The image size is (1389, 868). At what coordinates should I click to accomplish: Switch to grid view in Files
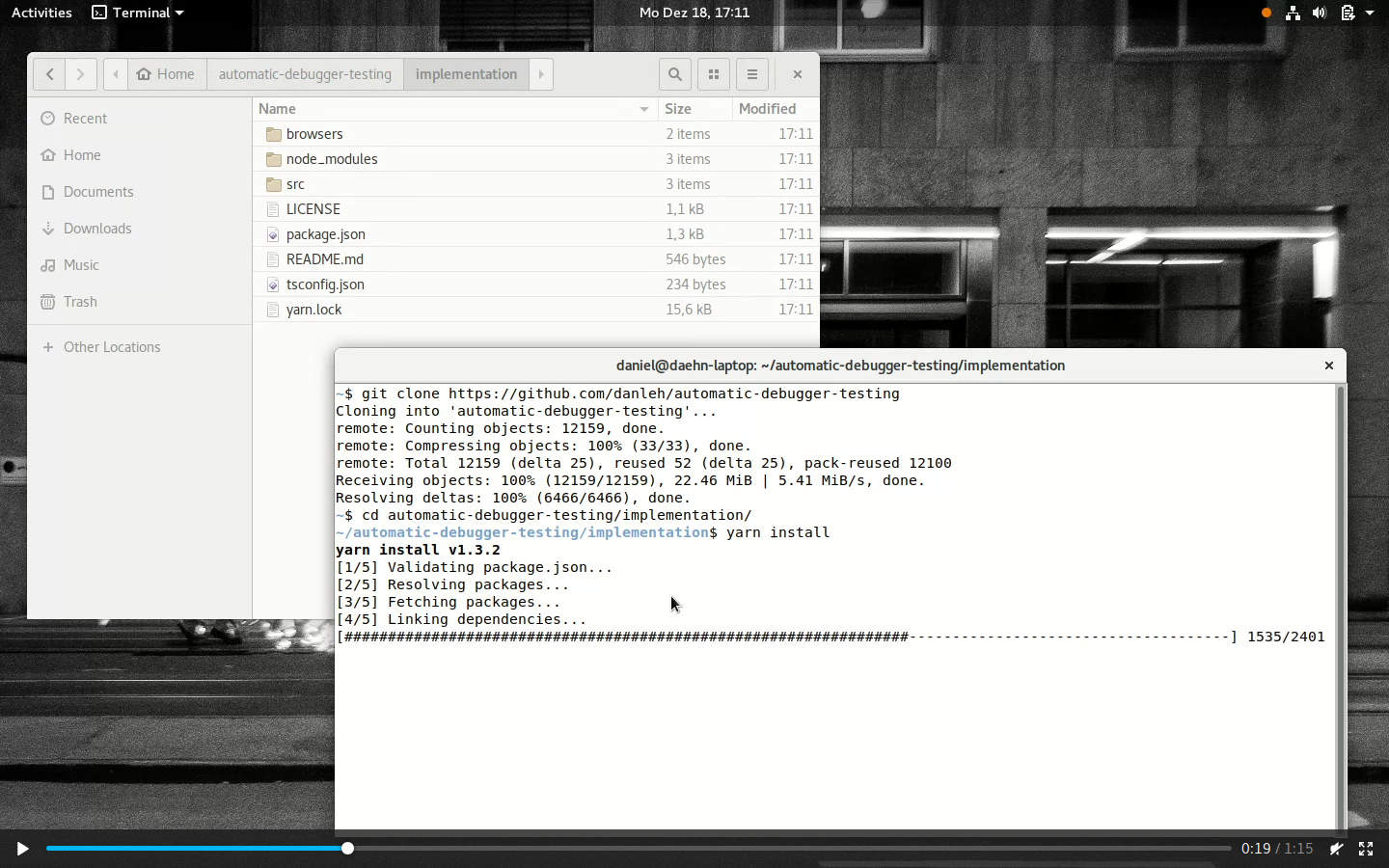pyautogui.click(x=714, y=74)
